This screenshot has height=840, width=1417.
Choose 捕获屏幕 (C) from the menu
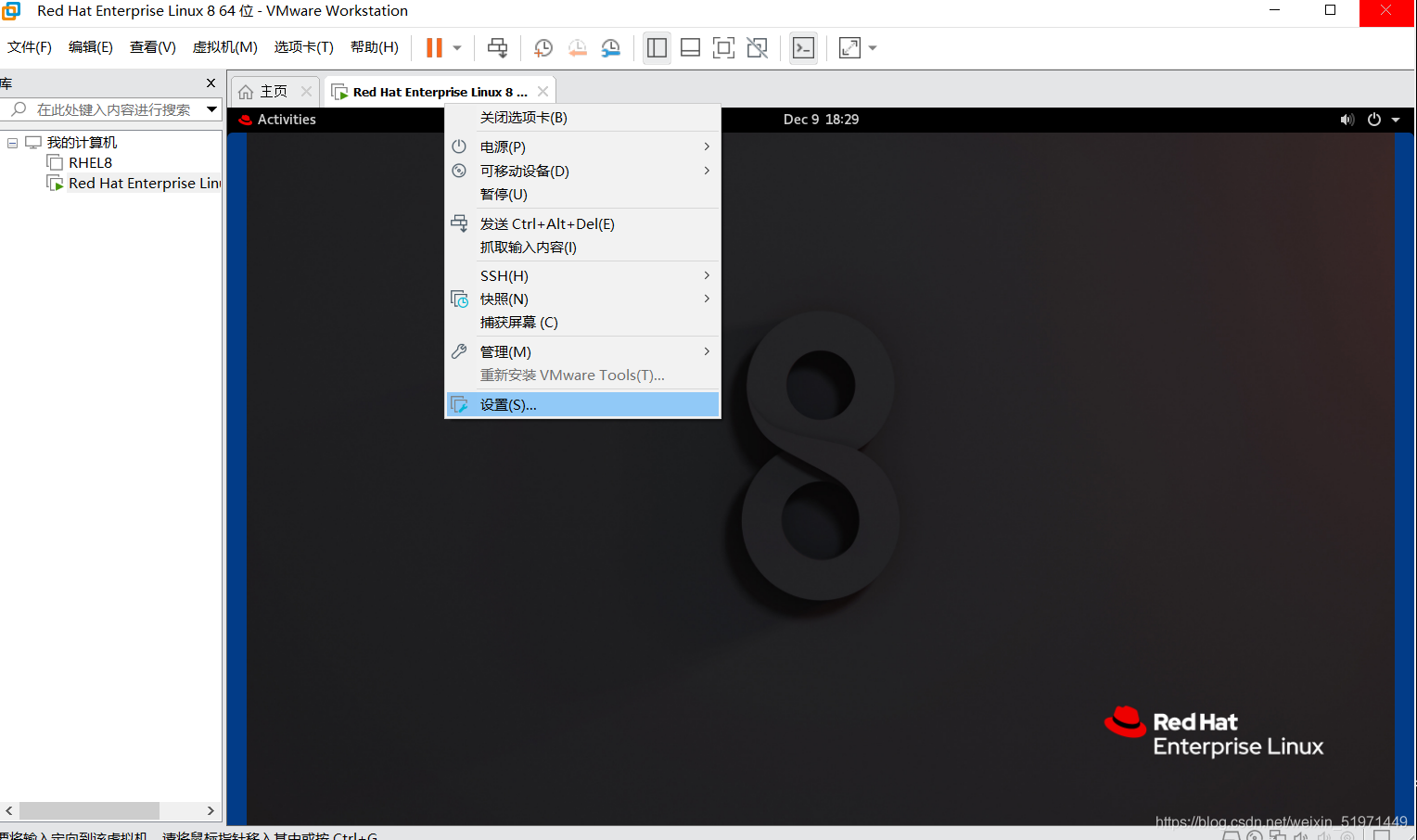tap(582, 323)
